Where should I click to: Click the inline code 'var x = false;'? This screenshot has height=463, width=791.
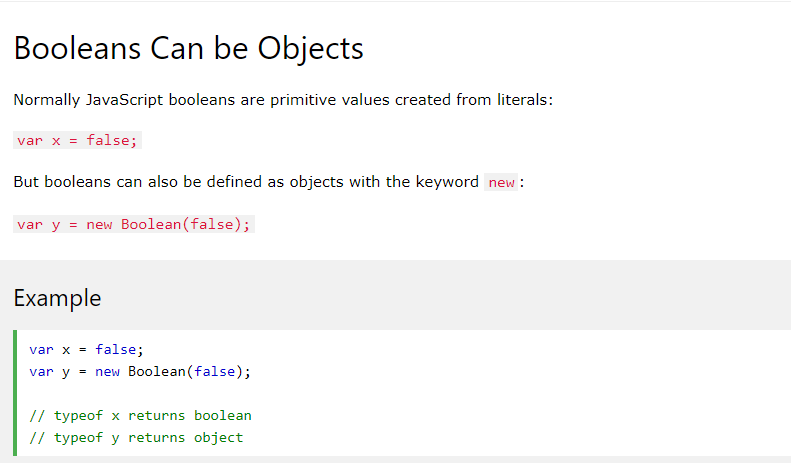[x=77, y=140]
